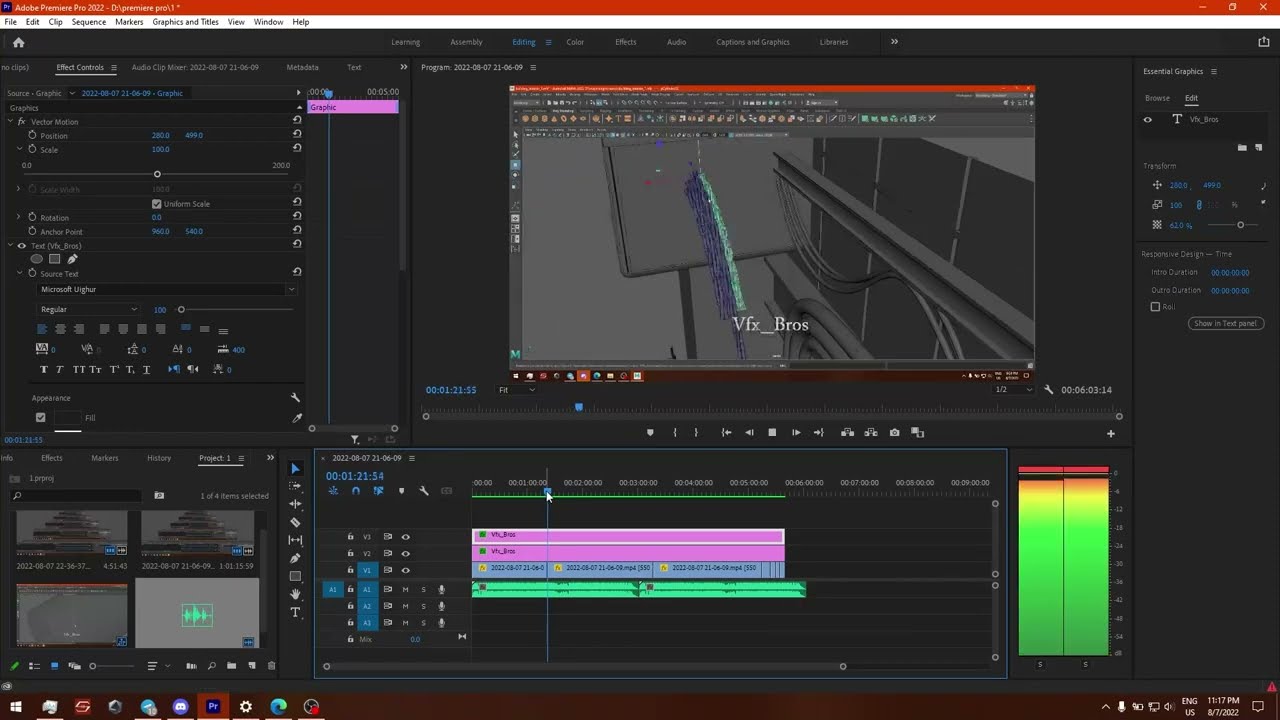This screenshot has height=720, width=1280.
Task: Left align the text
Action: pyautogui.click(x=42, y=329)
